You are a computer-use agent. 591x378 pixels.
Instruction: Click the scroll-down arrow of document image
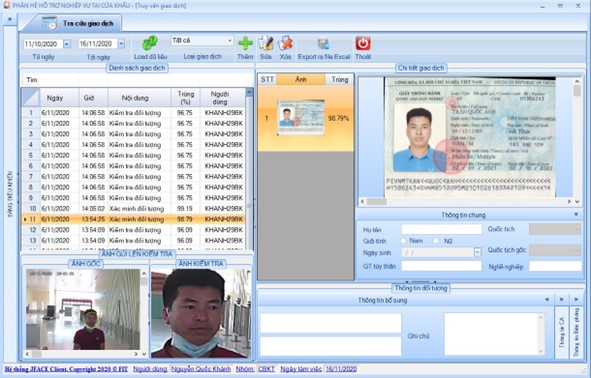coord(577,202)
